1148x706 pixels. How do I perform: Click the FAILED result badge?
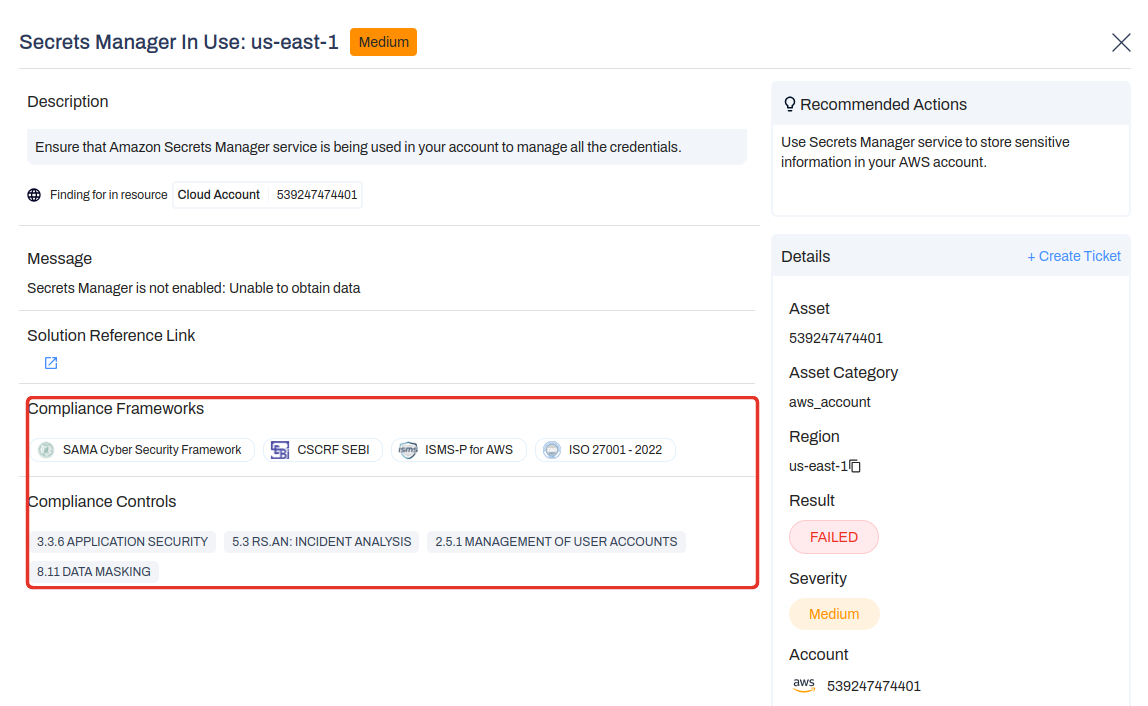834,538
